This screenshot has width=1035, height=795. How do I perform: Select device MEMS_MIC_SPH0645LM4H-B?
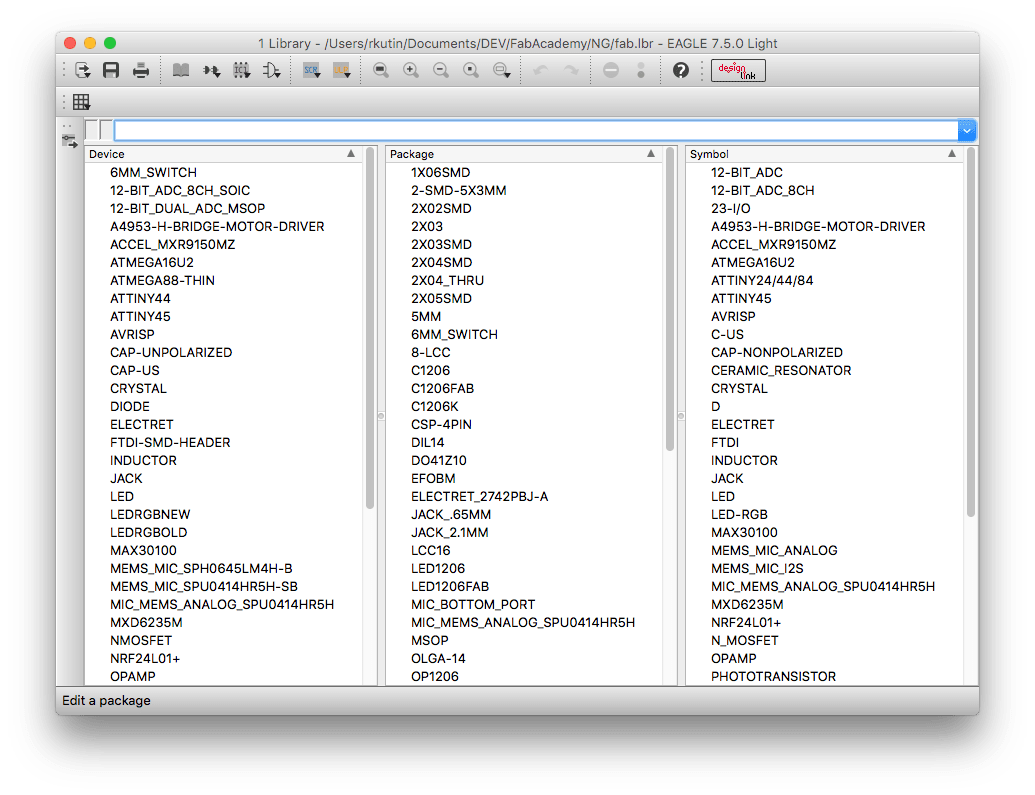[x=201, y=569]
